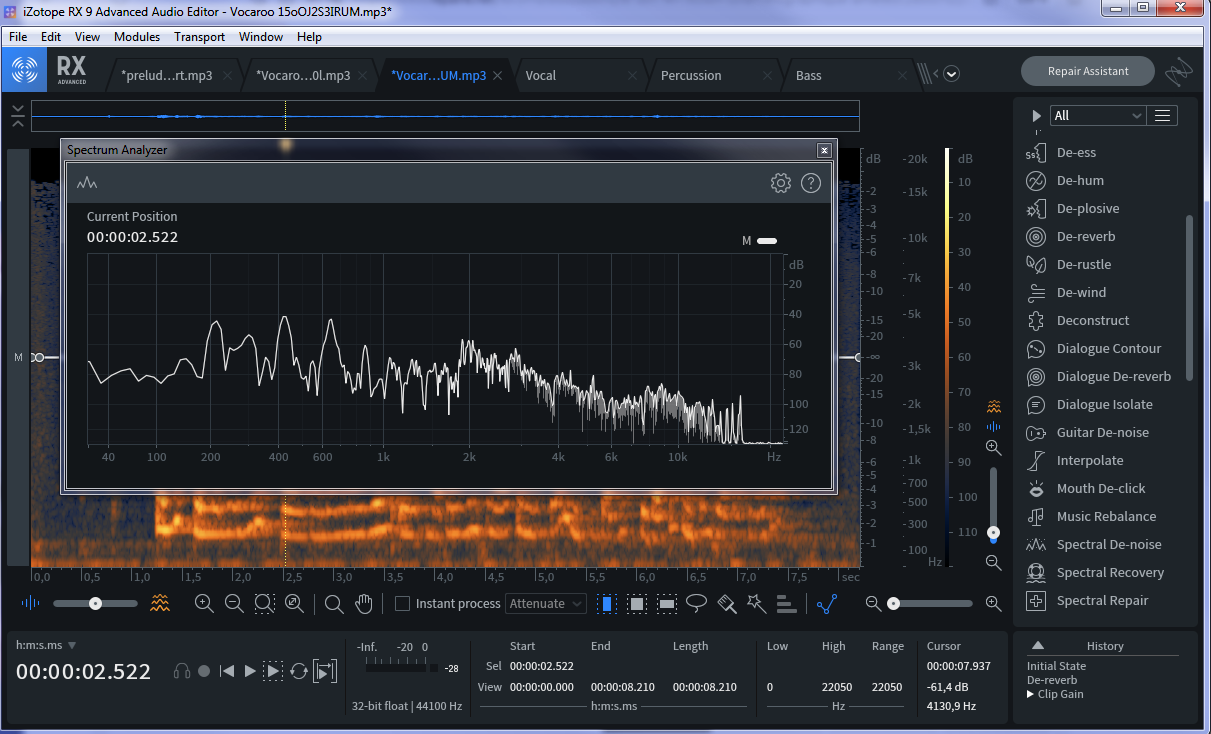This screenshot has height=734, width=1211.
Task: Adjust the horizontal zoom slider
Action: (932, 604)
